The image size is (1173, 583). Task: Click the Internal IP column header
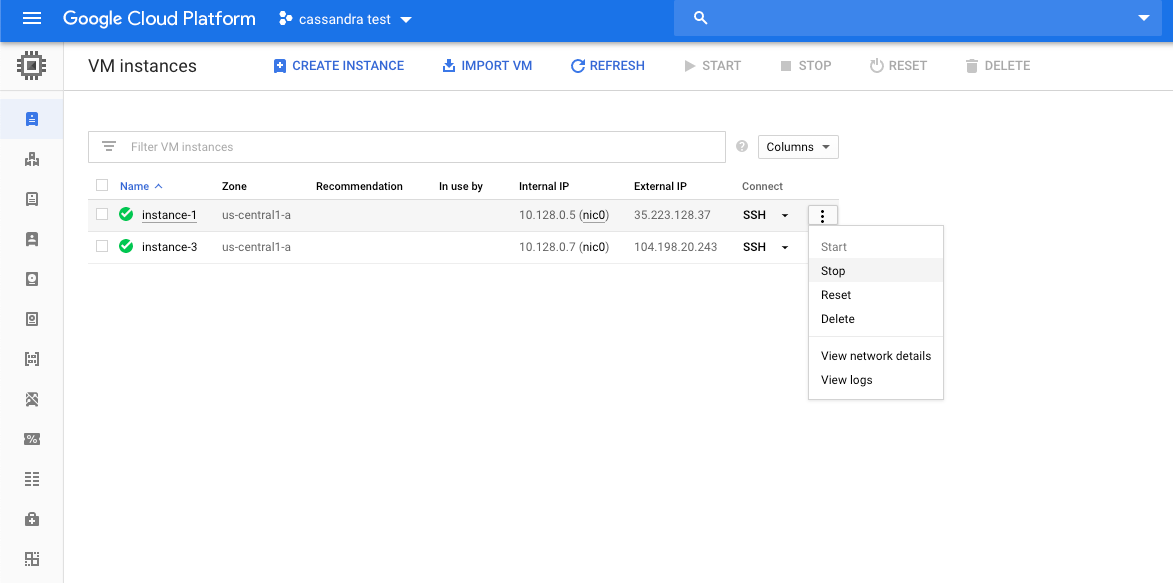(545, 186)
